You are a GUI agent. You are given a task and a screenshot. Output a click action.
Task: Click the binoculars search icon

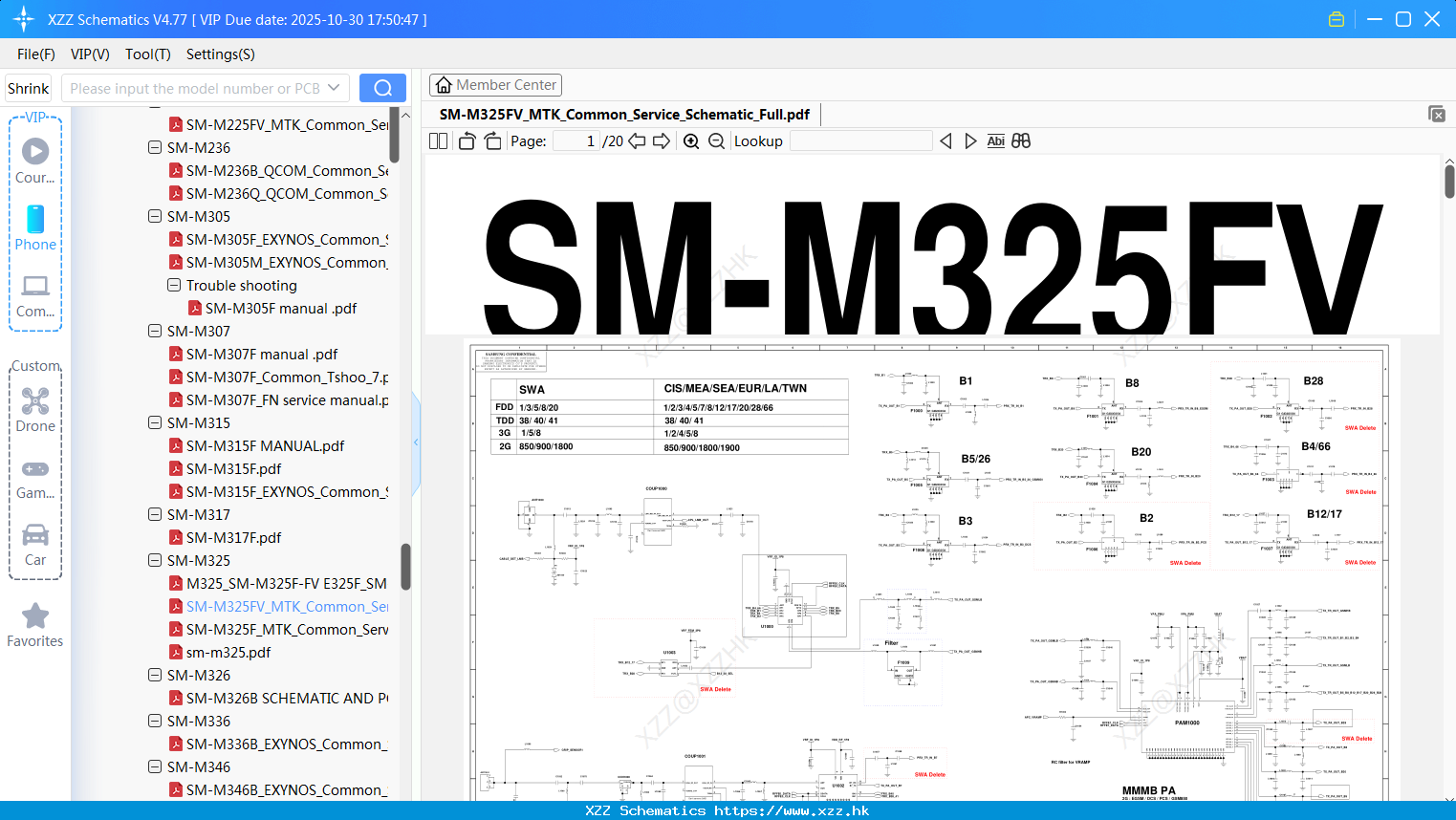click(x=1021, y=141)
